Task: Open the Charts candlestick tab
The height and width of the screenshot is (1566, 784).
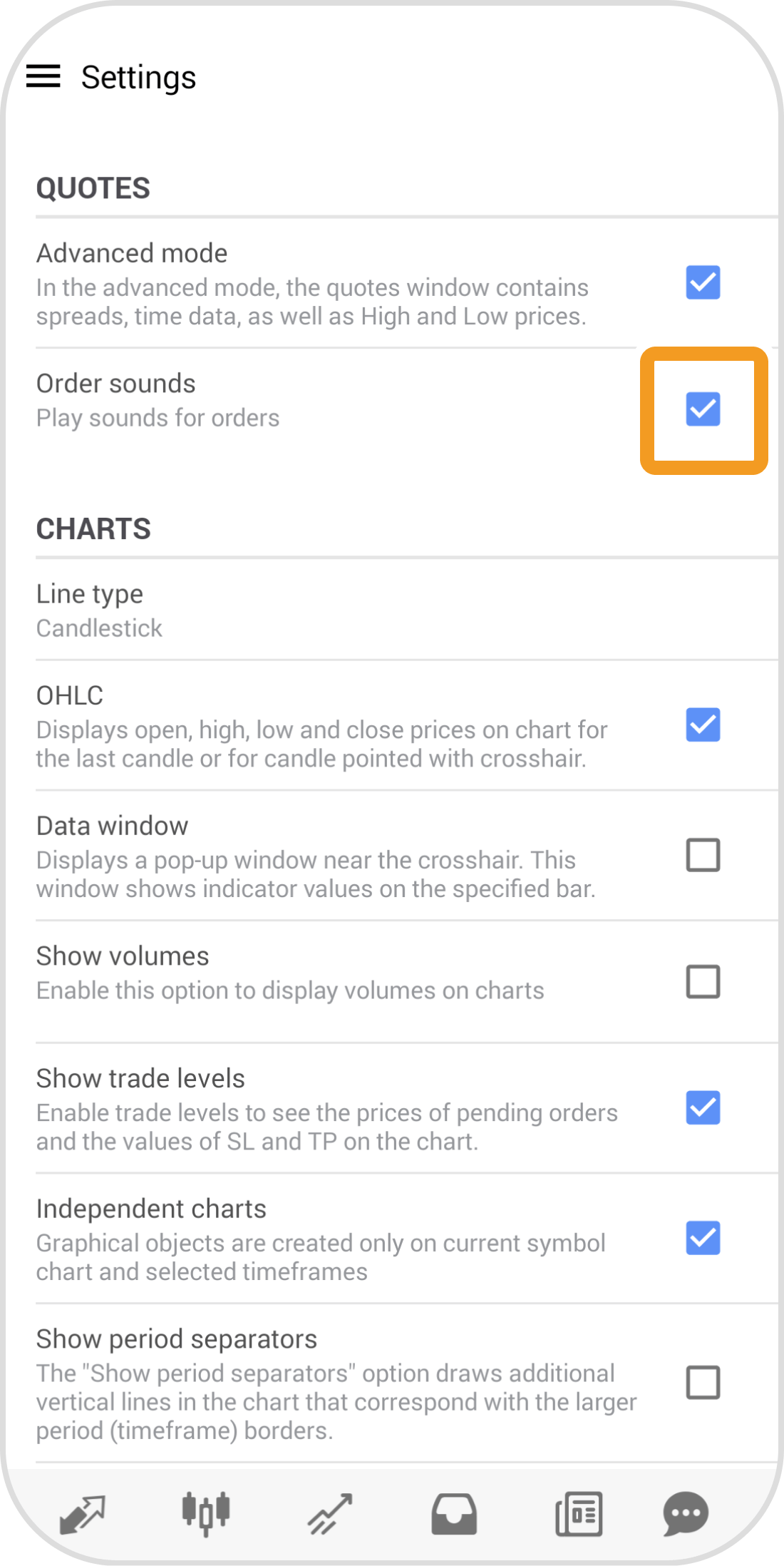Action: click(x=206, y=1513)
